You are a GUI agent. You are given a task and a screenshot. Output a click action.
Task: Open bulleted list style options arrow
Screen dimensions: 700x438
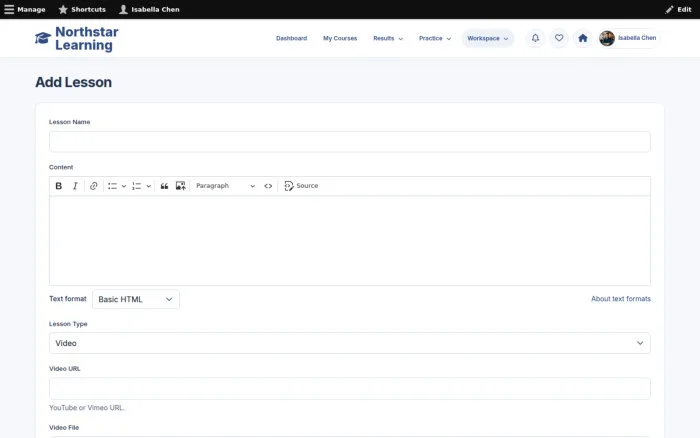click(x=124, y=186)
